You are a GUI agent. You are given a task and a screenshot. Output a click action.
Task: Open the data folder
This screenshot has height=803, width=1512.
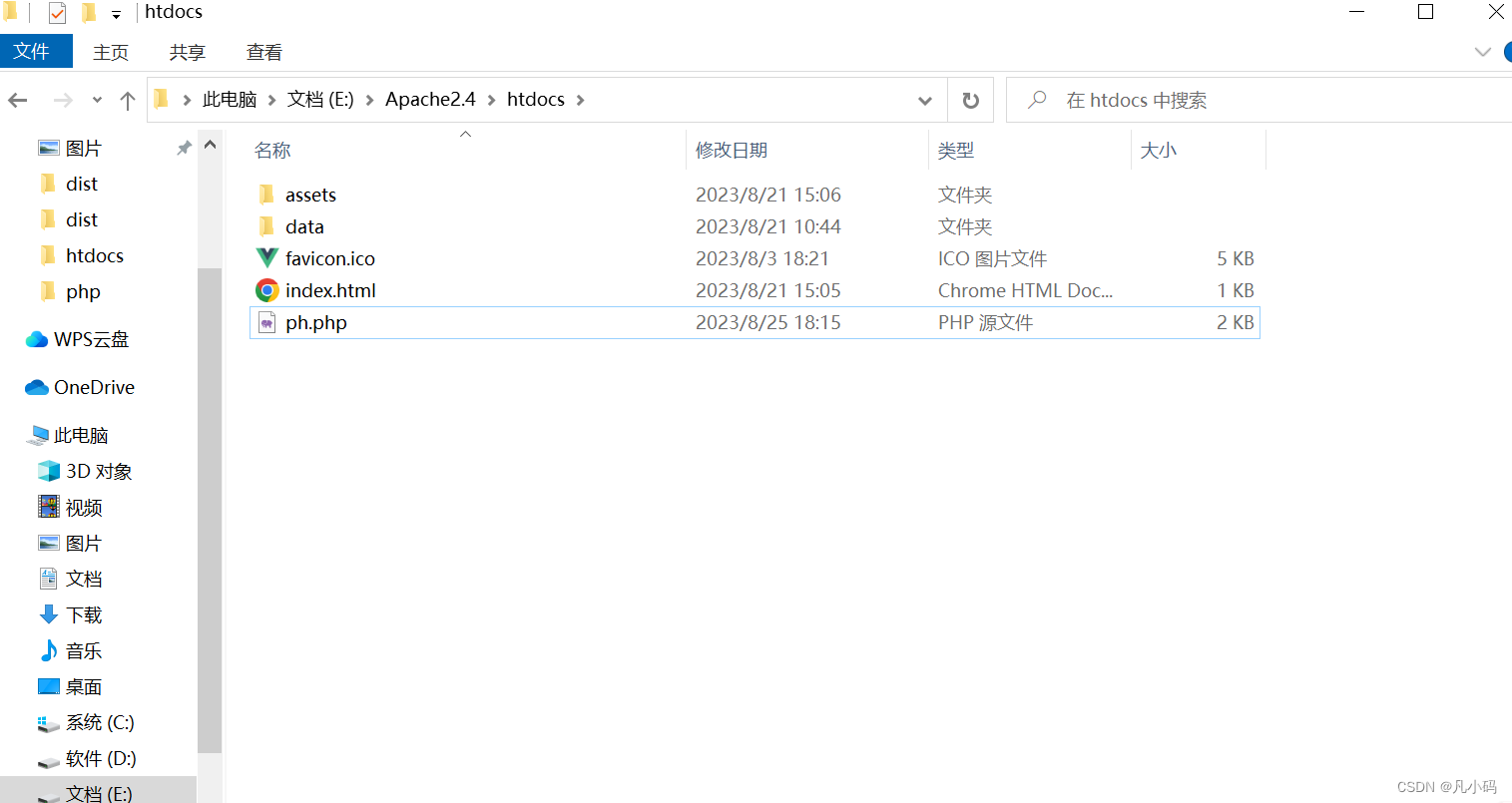pyautogui.click(x=304, y=225)
